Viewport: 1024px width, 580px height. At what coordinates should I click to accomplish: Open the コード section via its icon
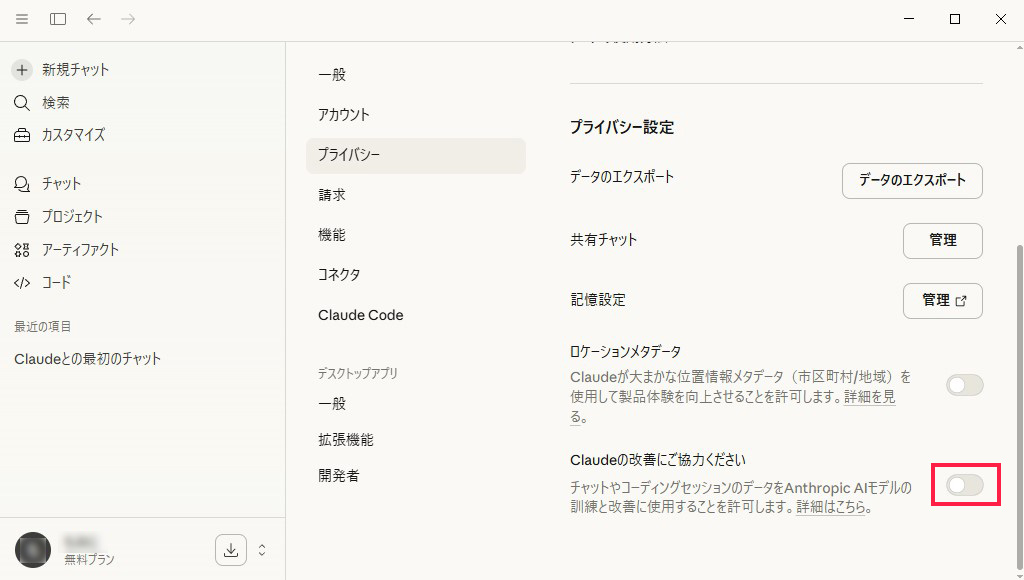21,282
